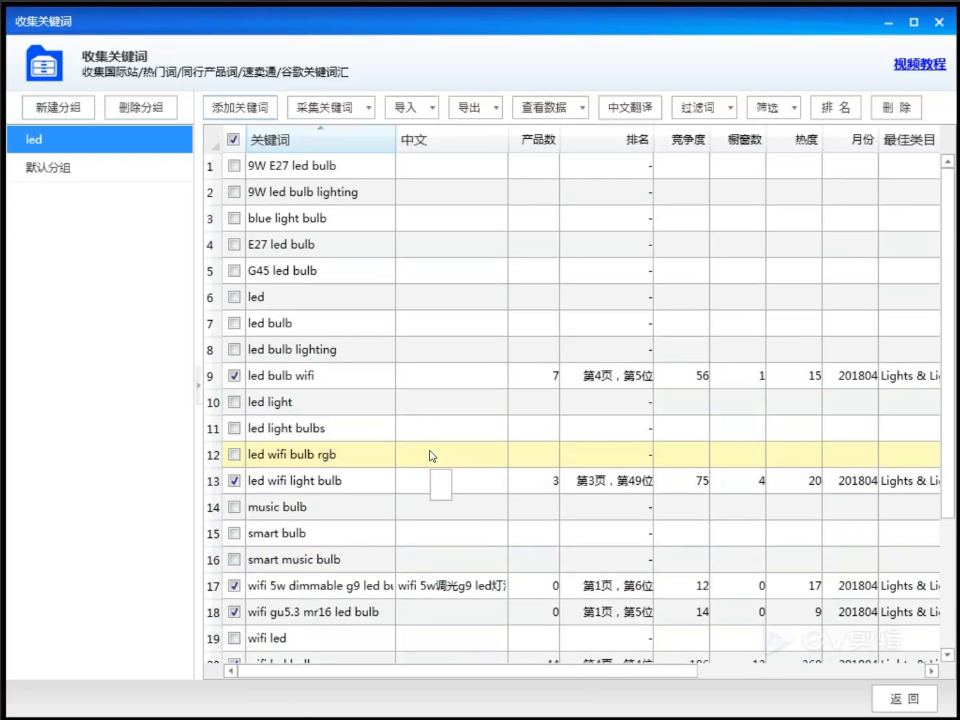The image size is (960, 720).
Task: Check the led wifi bulb rgb row
Action: pyautogui.click(x=234, y=454)
